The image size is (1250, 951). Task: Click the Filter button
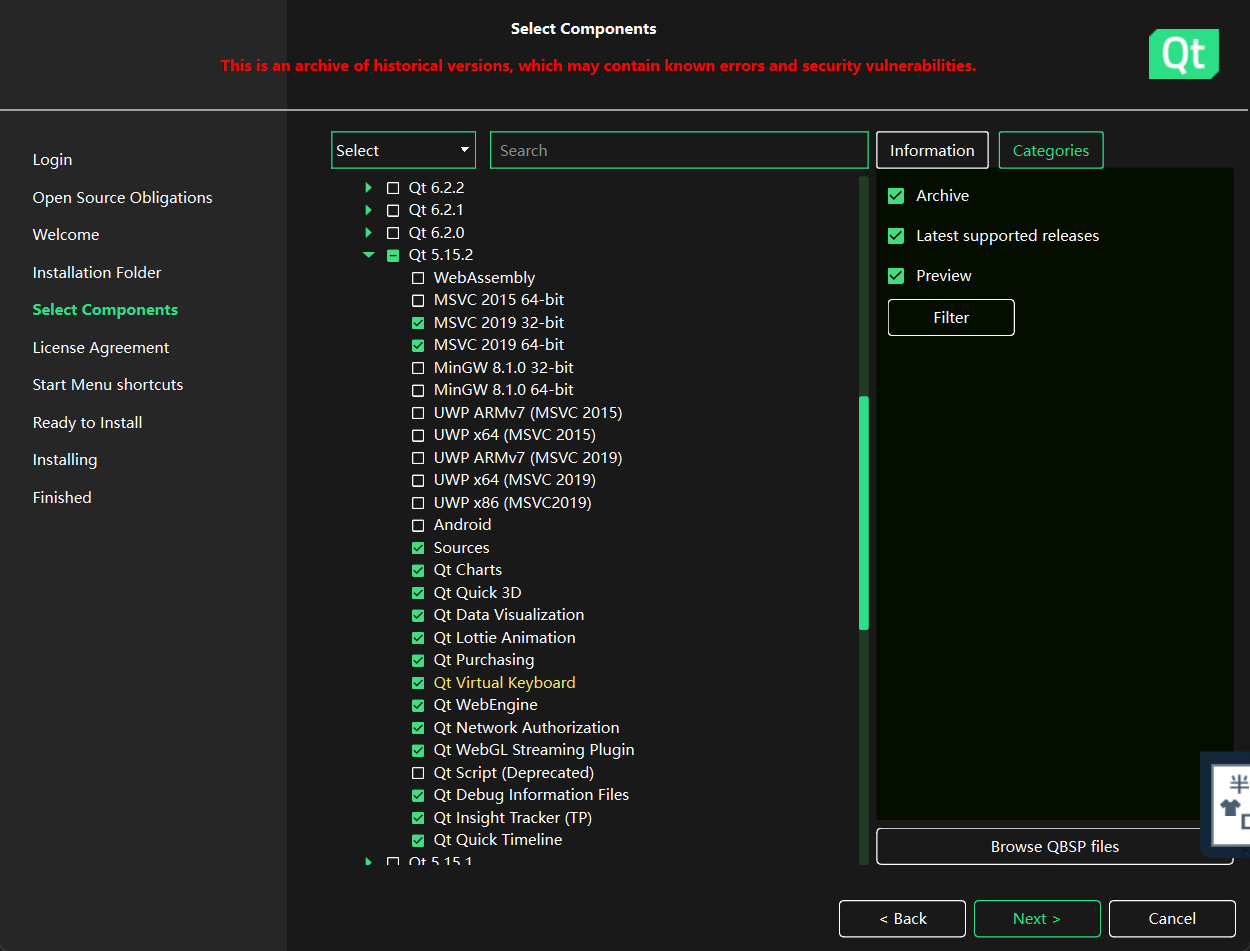point(951,317)
